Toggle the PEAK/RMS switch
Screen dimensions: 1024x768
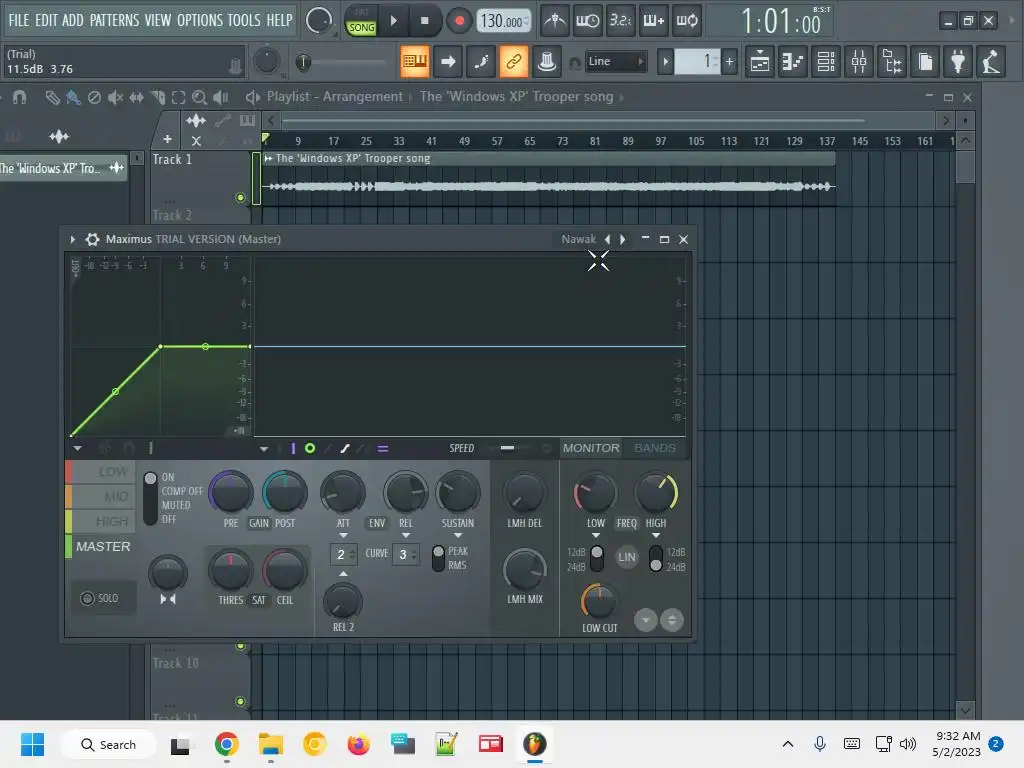(x=438, y=558)
